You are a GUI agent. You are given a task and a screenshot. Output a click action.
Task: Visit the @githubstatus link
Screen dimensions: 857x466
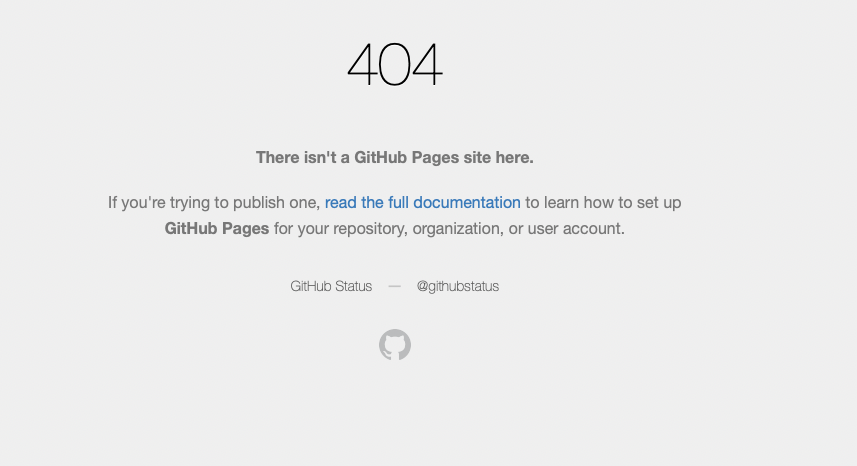point(457,286)
